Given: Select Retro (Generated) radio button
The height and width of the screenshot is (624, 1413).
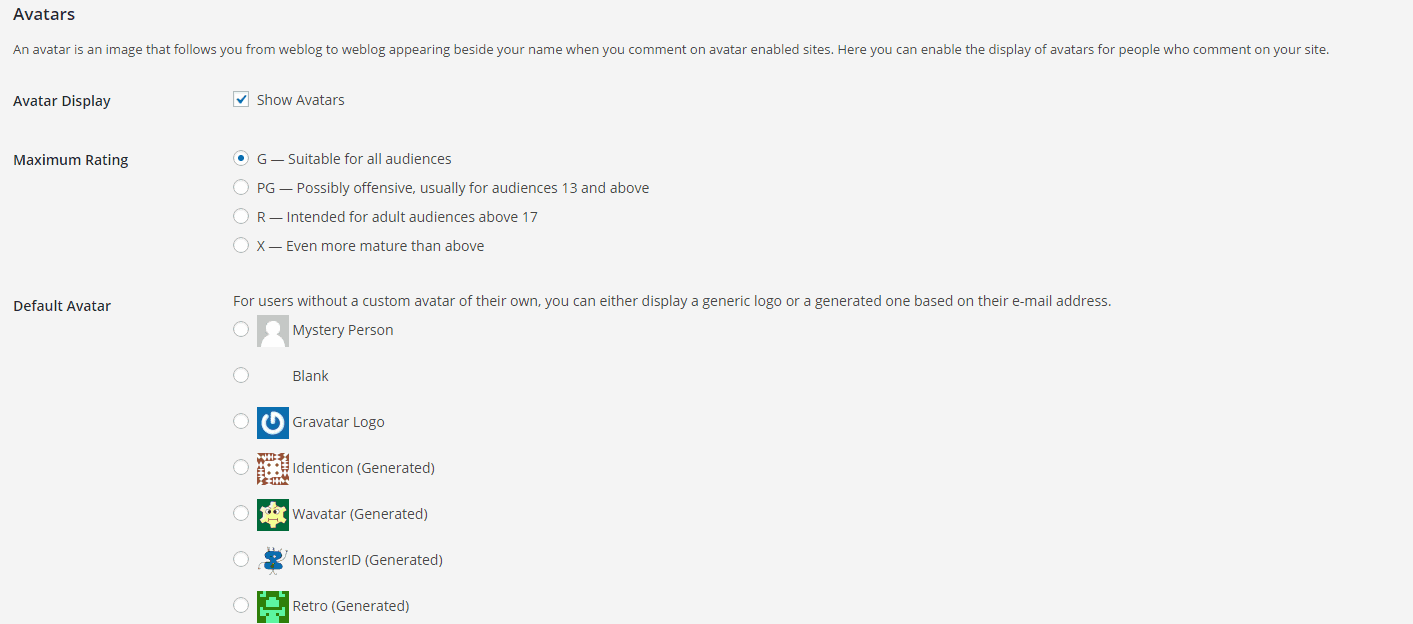Looking at the screenshot, I should (x=241, y=605).
